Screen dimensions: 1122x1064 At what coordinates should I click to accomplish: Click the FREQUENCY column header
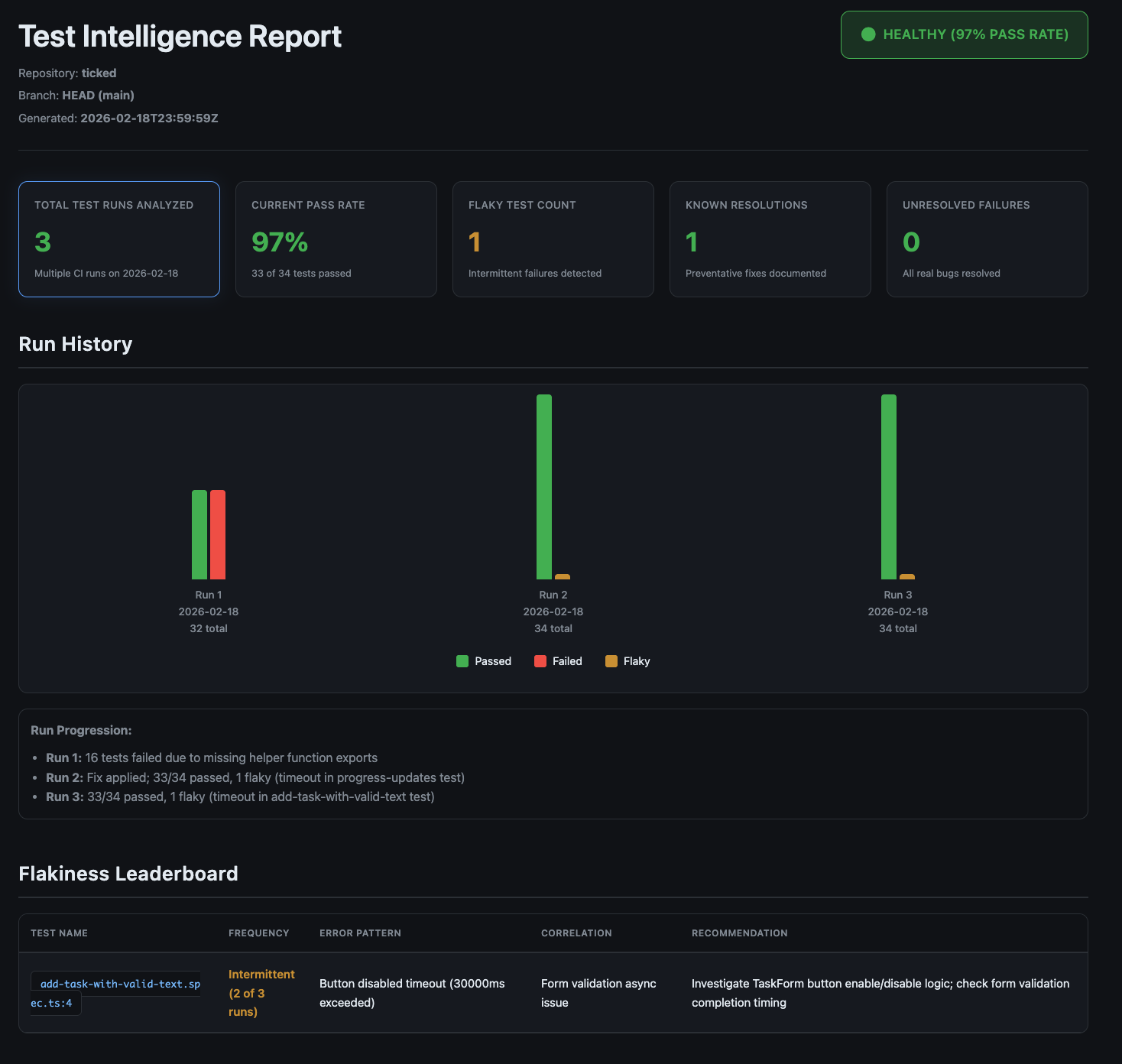click(x=258, y=933)
